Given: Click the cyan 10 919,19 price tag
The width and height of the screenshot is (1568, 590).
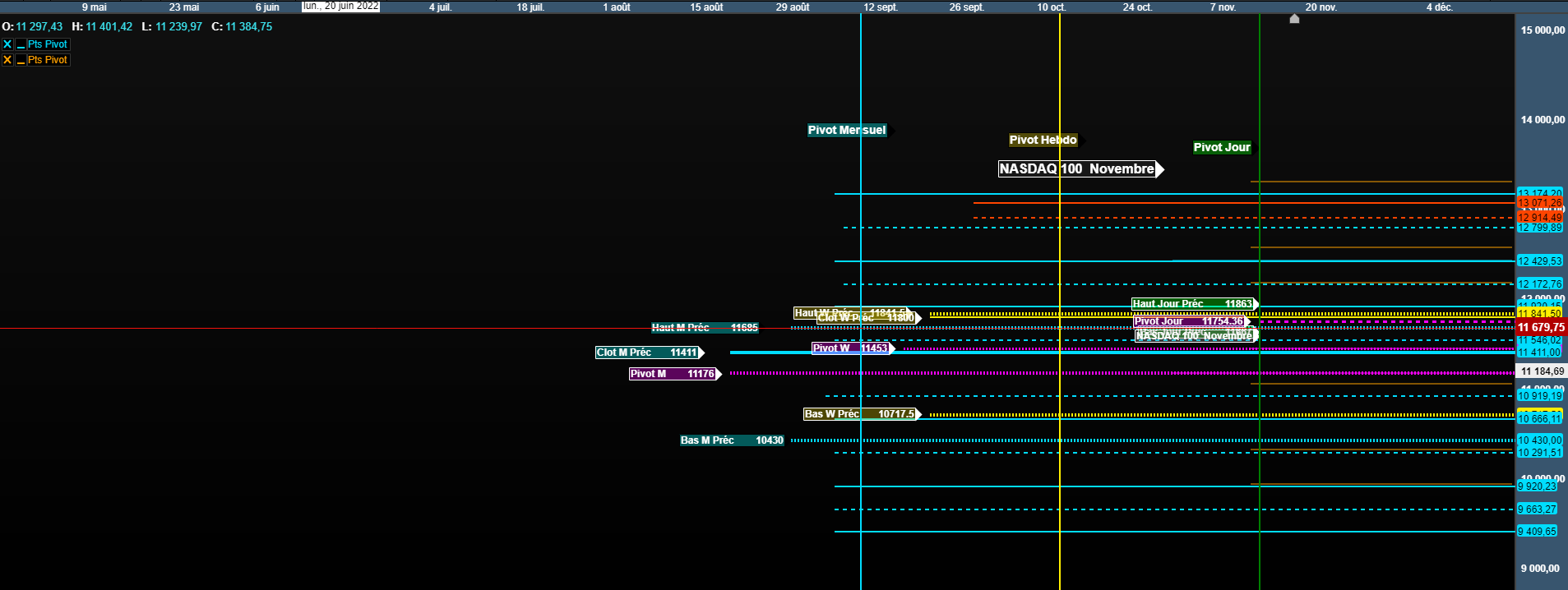Looking at the screenshot, I should click(1539, 396).
